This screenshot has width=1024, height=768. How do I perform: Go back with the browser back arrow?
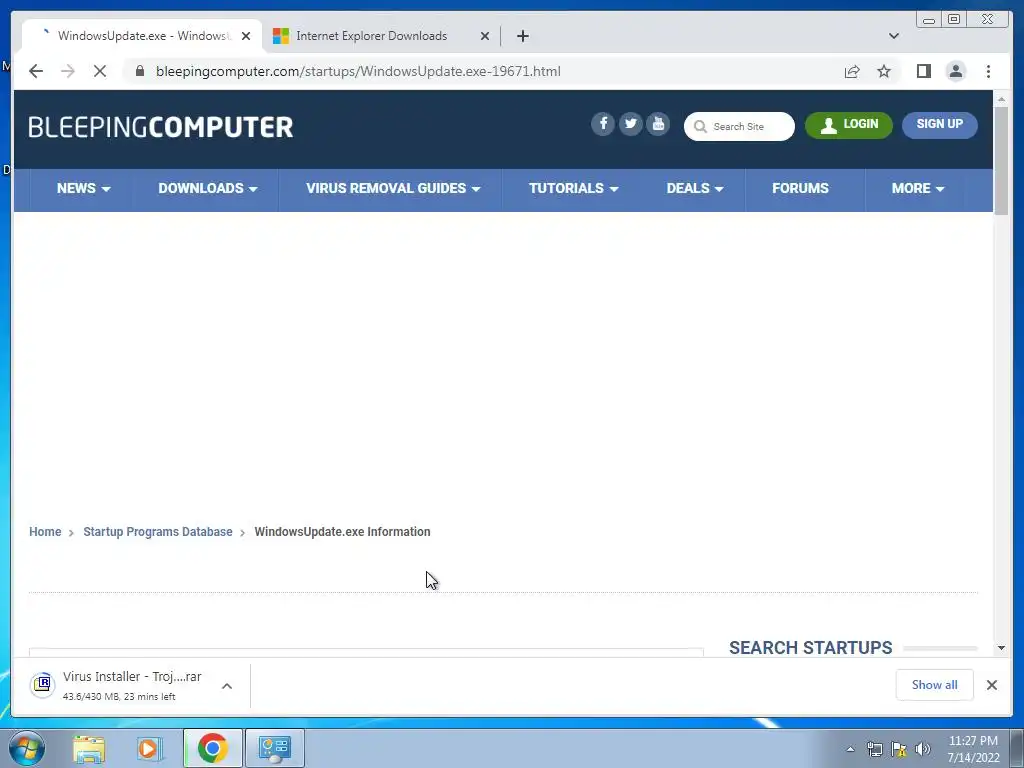36,71
